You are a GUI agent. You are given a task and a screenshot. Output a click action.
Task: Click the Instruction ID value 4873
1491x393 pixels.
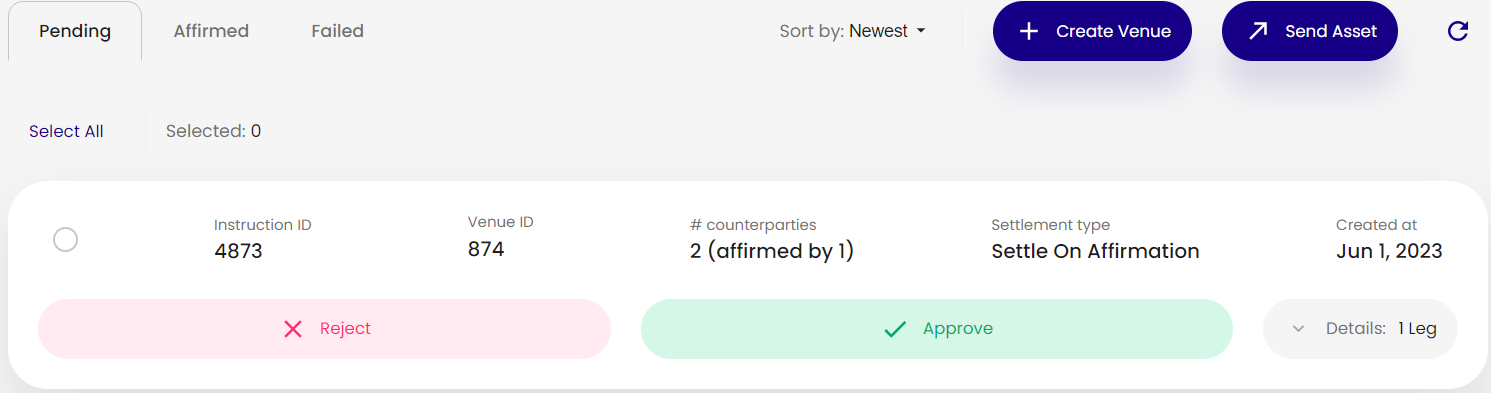[x=238, y=251]
